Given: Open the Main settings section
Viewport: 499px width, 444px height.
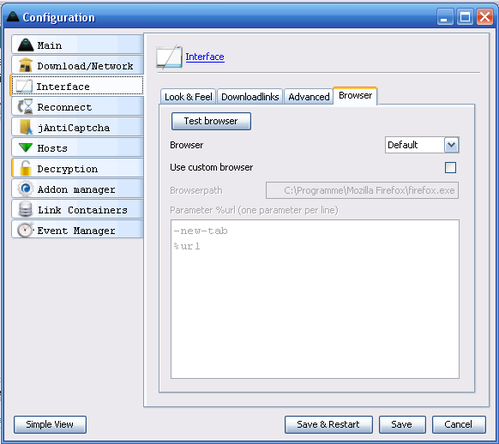Looking at the screenshot, I should point(77,45).
